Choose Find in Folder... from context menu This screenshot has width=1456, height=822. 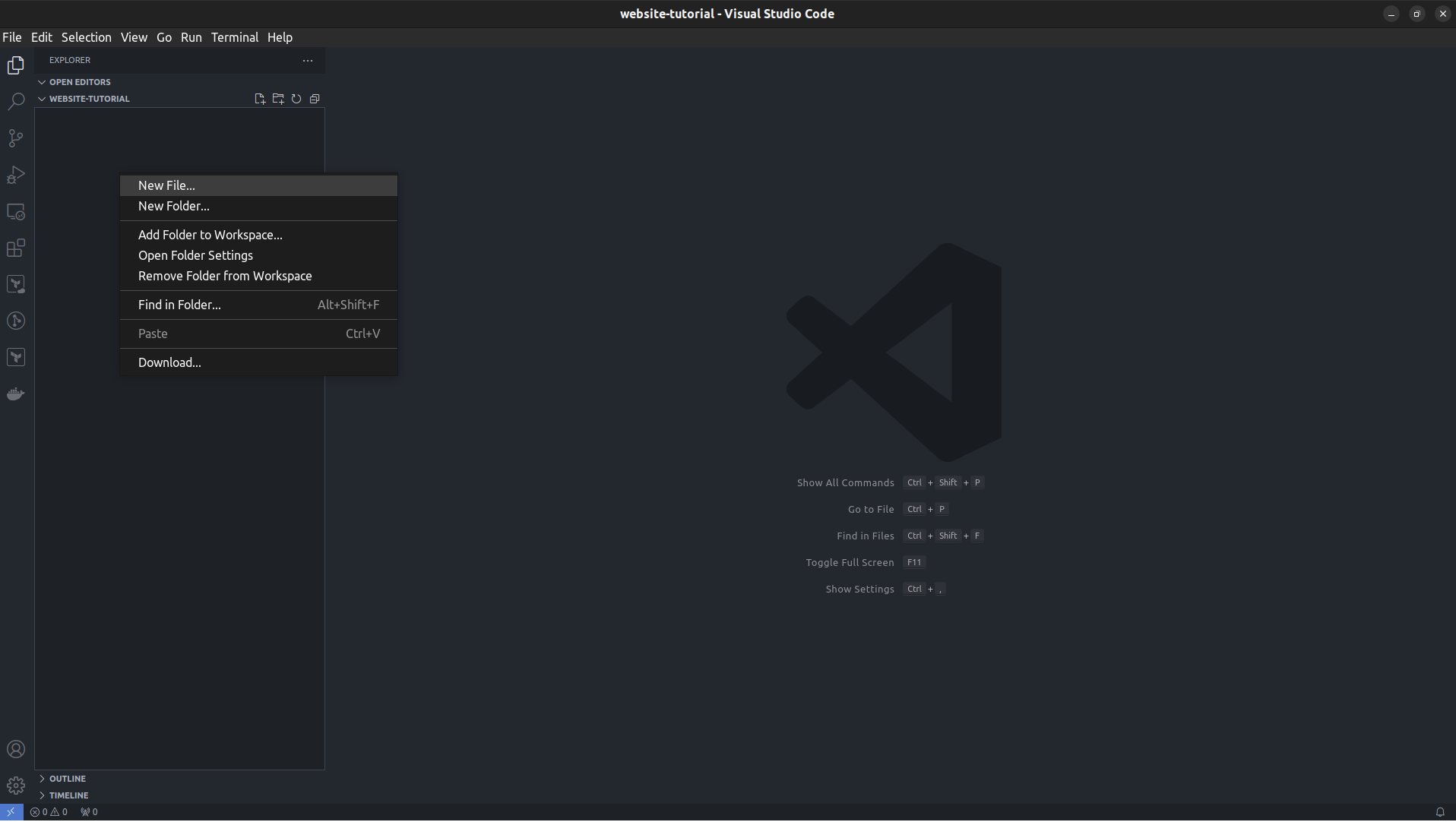[258, 305]
